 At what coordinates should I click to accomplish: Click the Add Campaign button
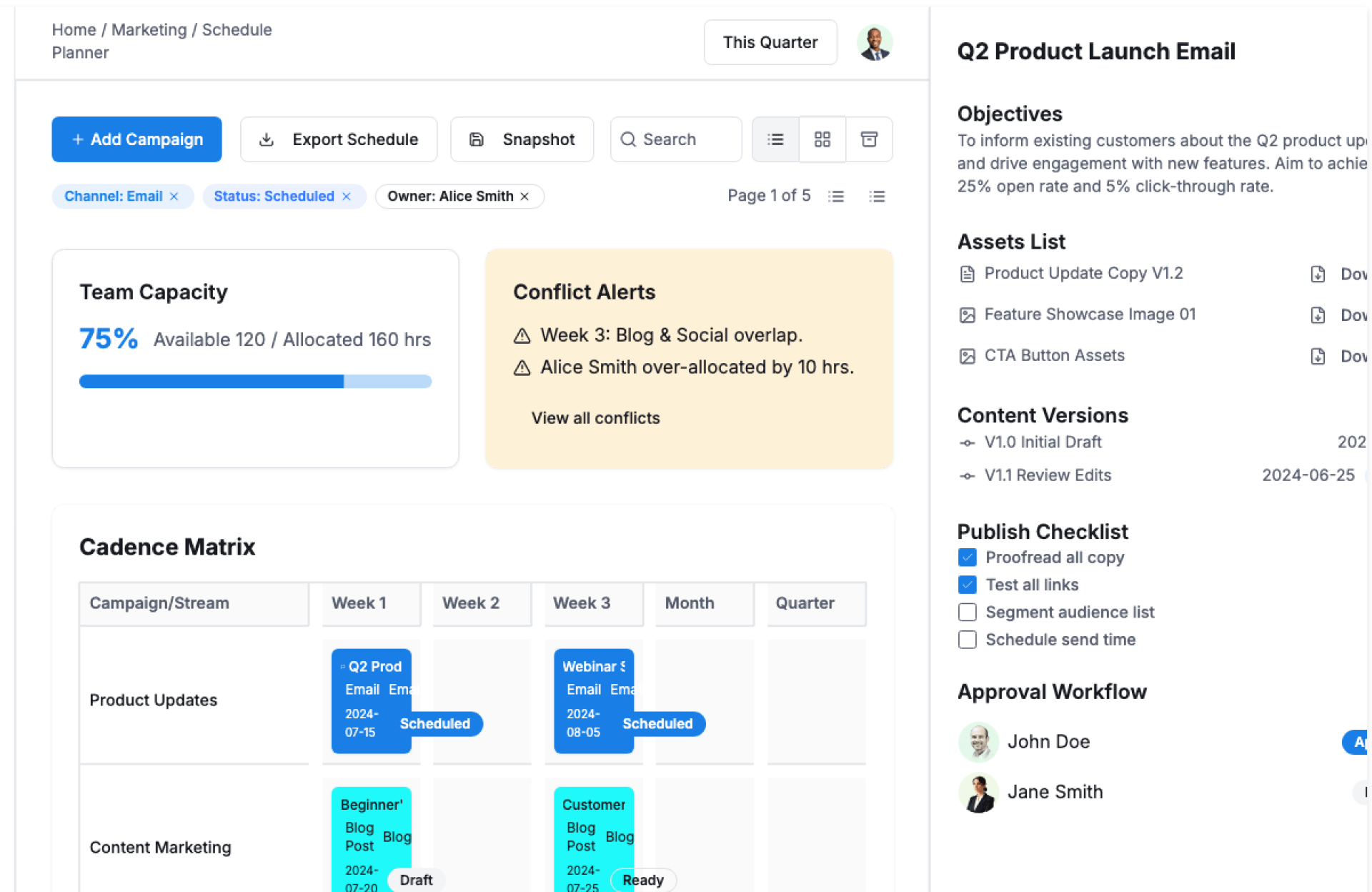pos(136,139)
